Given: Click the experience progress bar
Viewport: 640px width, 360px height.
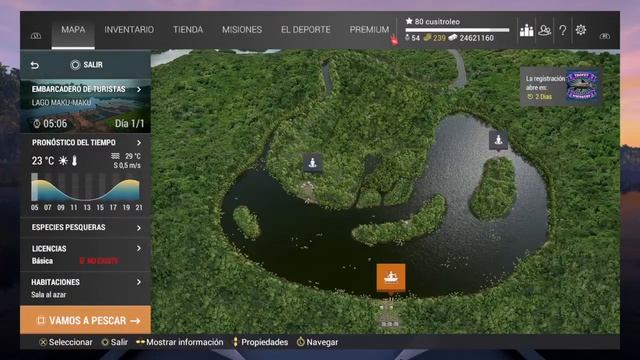Looking at the screenshot, I should [x=458, y=30].
